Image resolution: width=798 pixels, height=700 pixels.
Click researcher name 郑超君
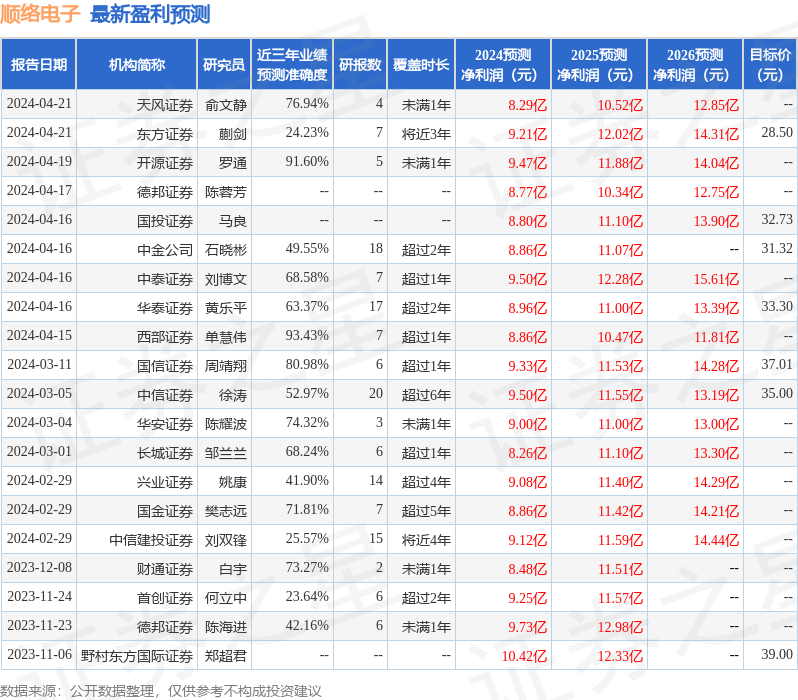226,657
